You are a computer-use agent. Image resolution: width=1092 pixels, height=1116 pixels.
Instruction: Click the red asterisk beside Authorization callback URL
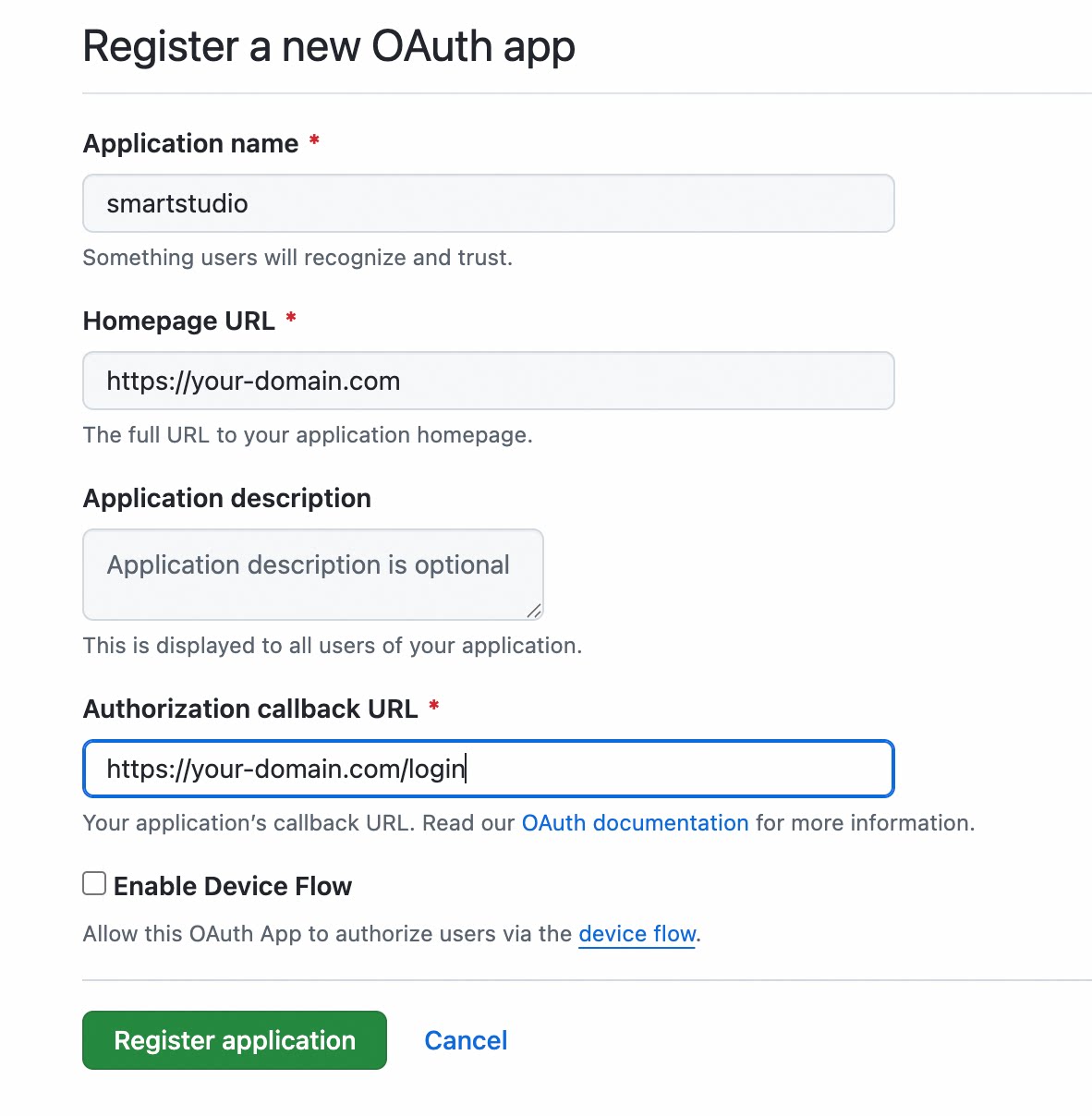434,707
